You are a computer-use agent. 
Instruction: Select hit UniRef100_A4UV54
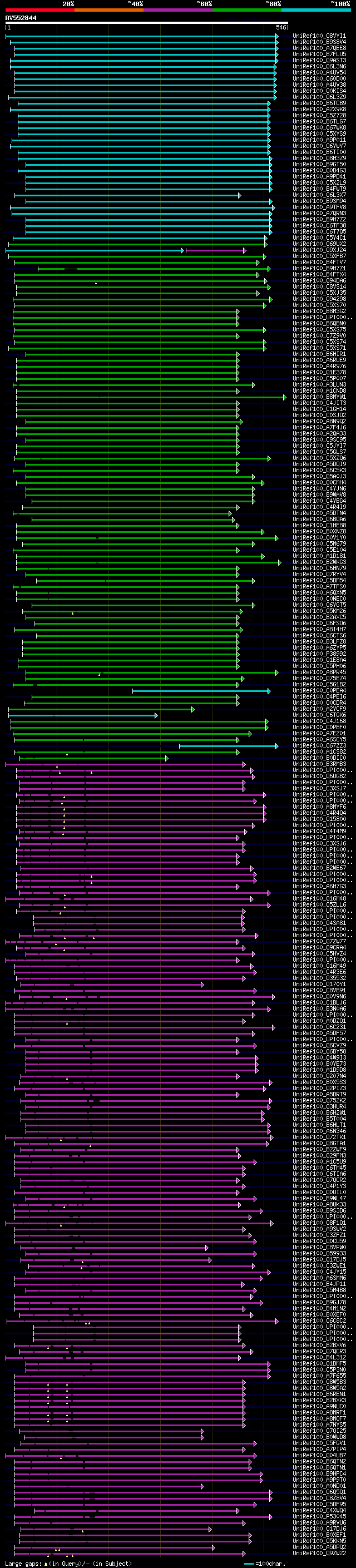point(319,72)
